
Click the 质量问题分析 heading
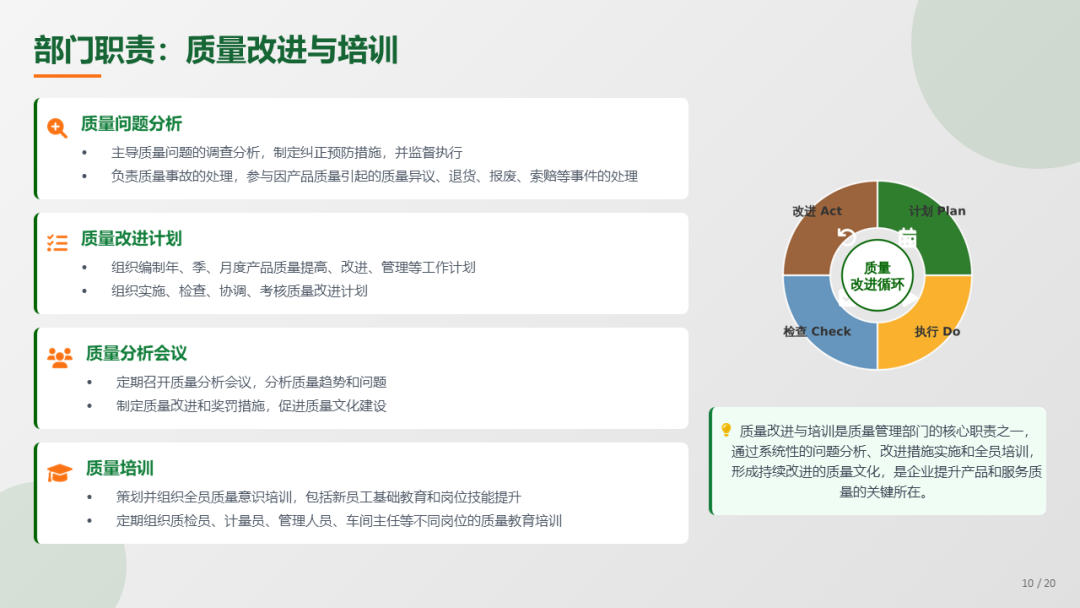pyautogui.click(x=131, y=124)
